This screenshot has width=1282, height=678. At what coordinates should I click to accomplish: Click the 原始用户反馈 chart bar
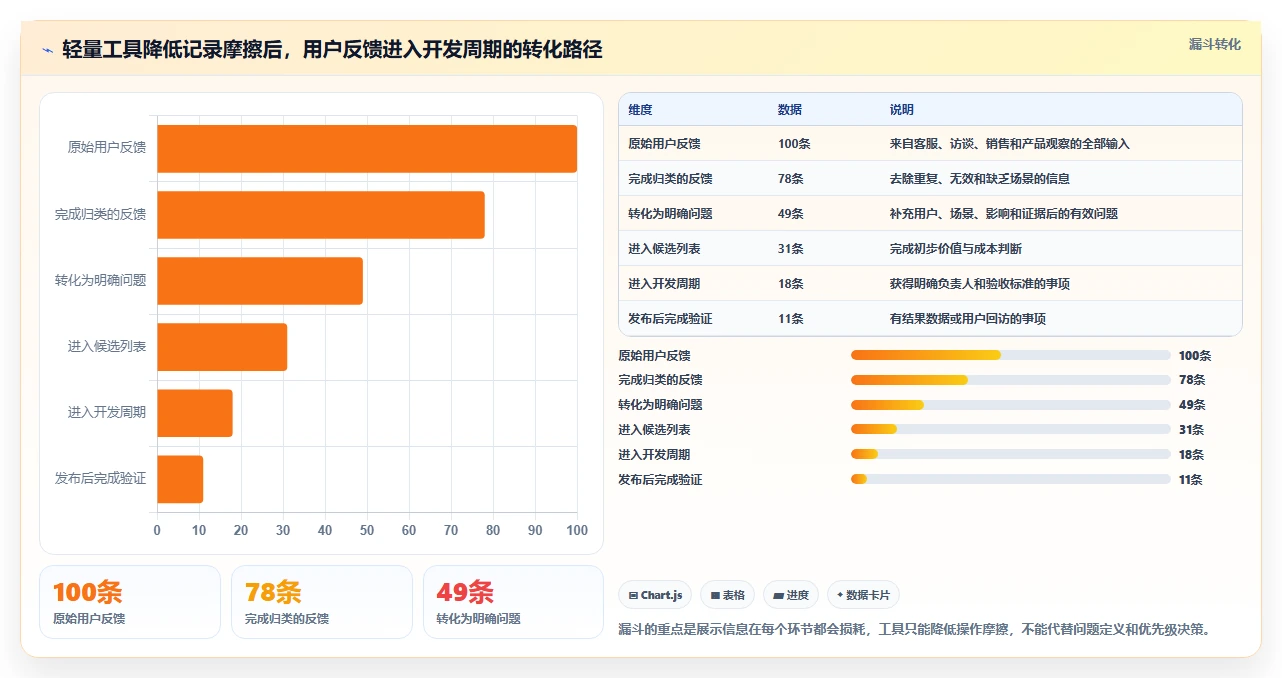[x=367, y=148]
